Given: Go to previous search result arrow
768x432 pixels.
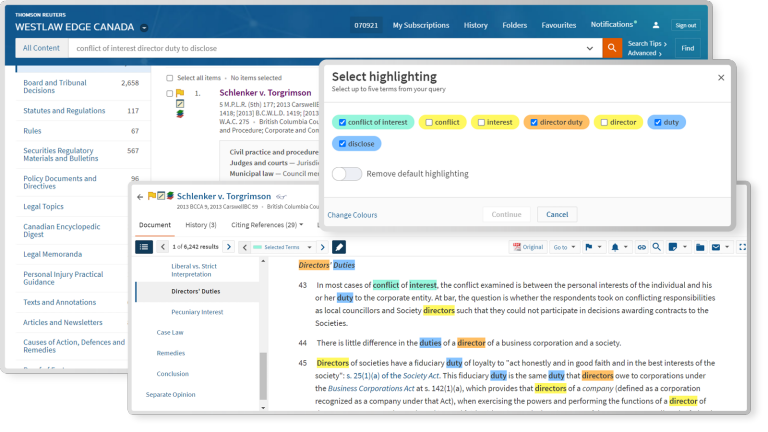Looking at the screenshot, I should coord(163,247).
